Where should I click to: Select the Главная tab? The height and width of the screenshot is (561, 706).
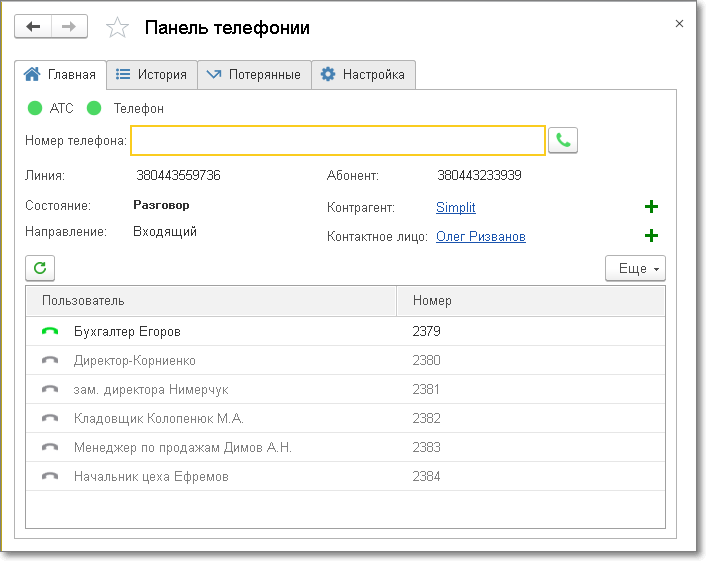coord(61,75)
